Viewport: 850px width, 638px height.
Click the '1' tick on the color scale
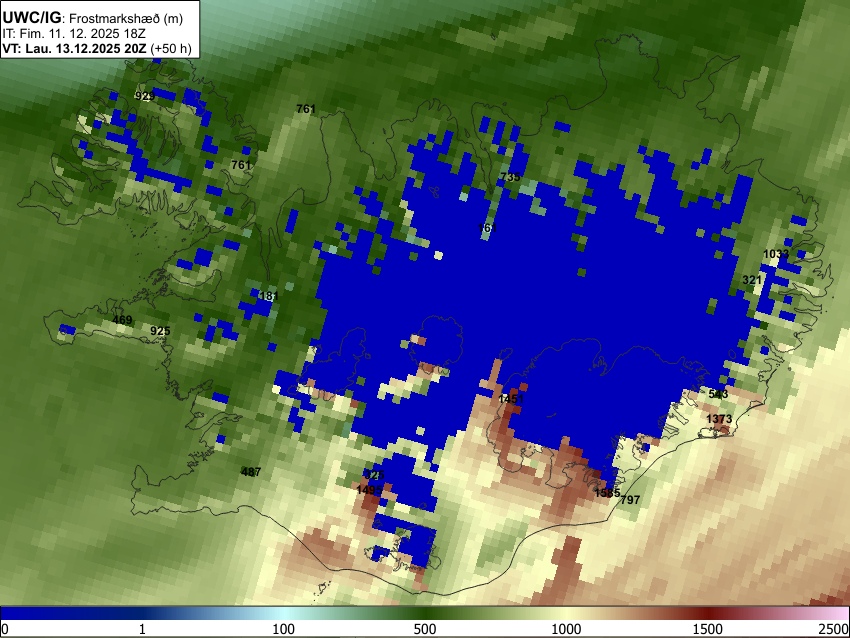click(142, 629)
